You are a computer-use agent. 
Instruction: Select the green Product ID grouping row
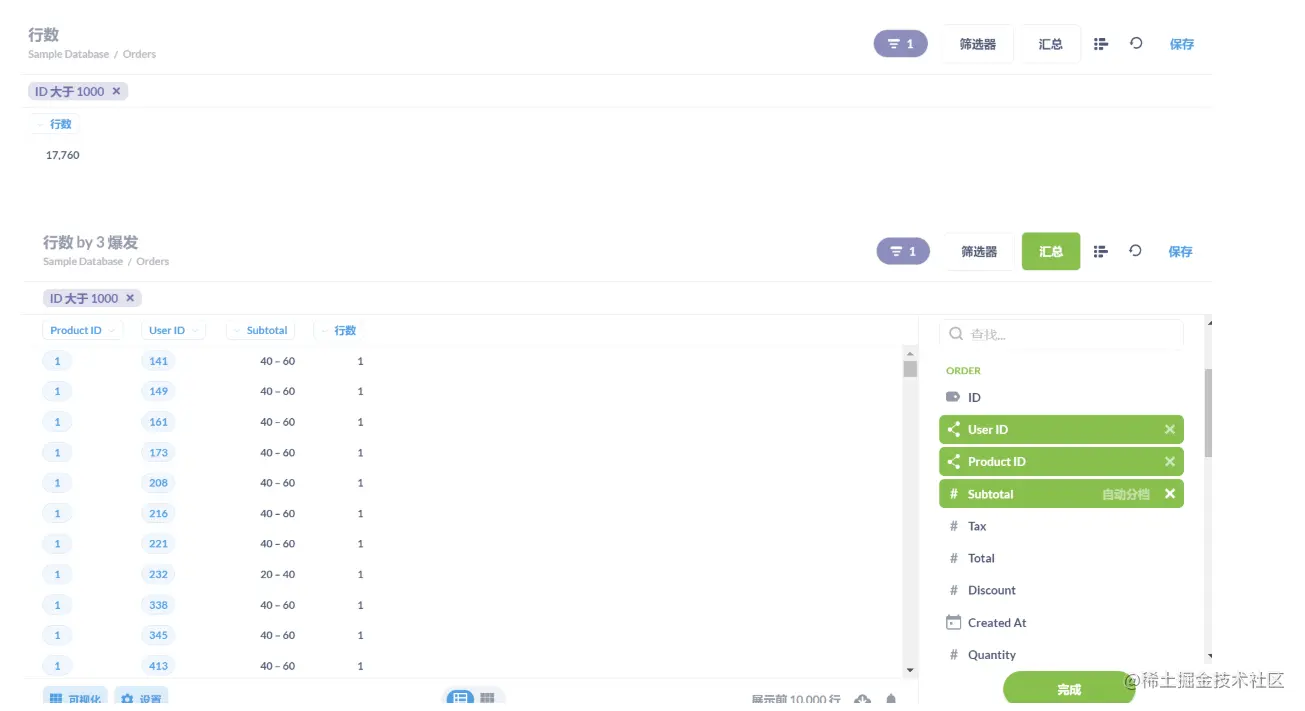coord(1061,462)
